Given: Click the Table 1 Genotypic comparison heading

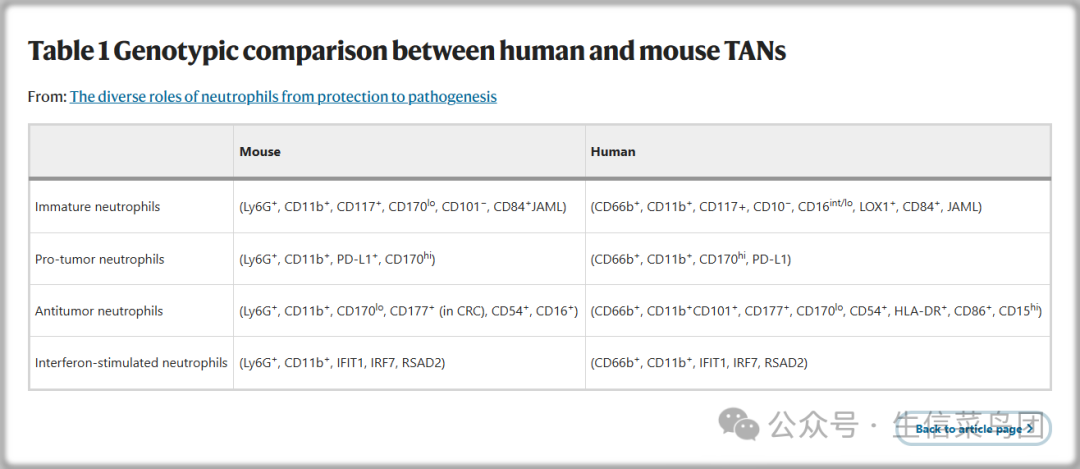Looking at the screenshot, I should (406, 51).
